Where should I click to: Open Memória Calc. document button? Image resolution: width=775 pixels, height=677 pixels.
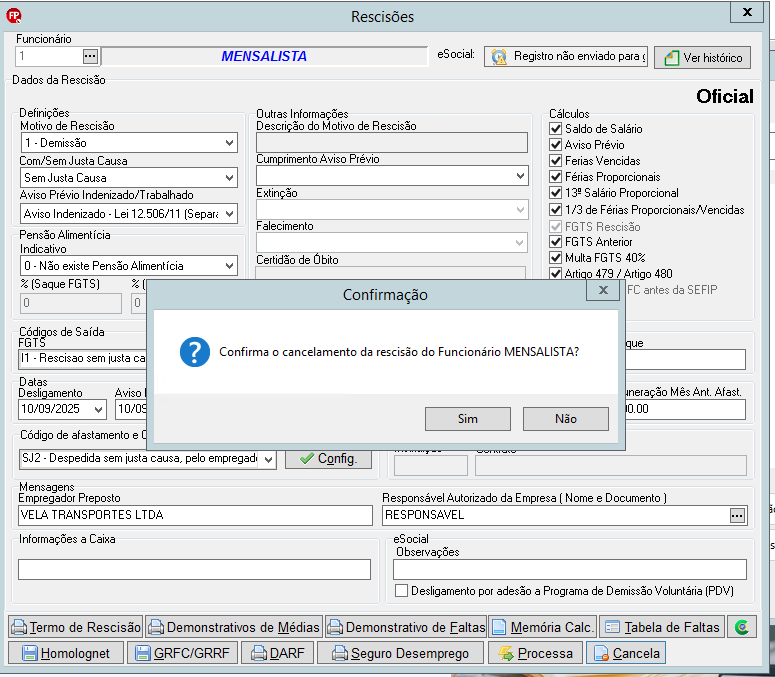click(543, 627)
